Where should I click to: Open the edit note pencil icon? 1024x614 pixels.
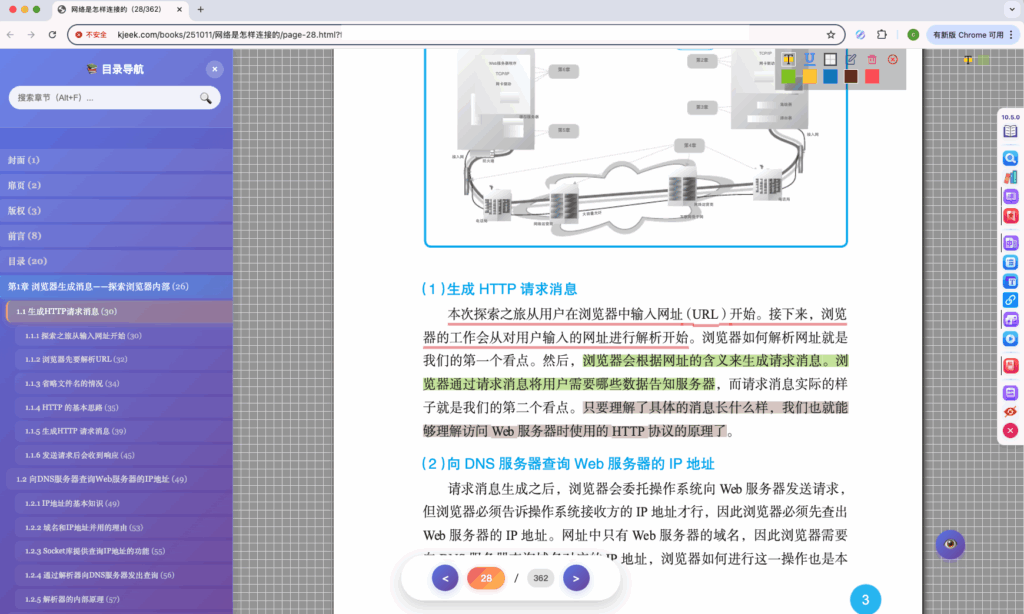[x=851, y=60]
